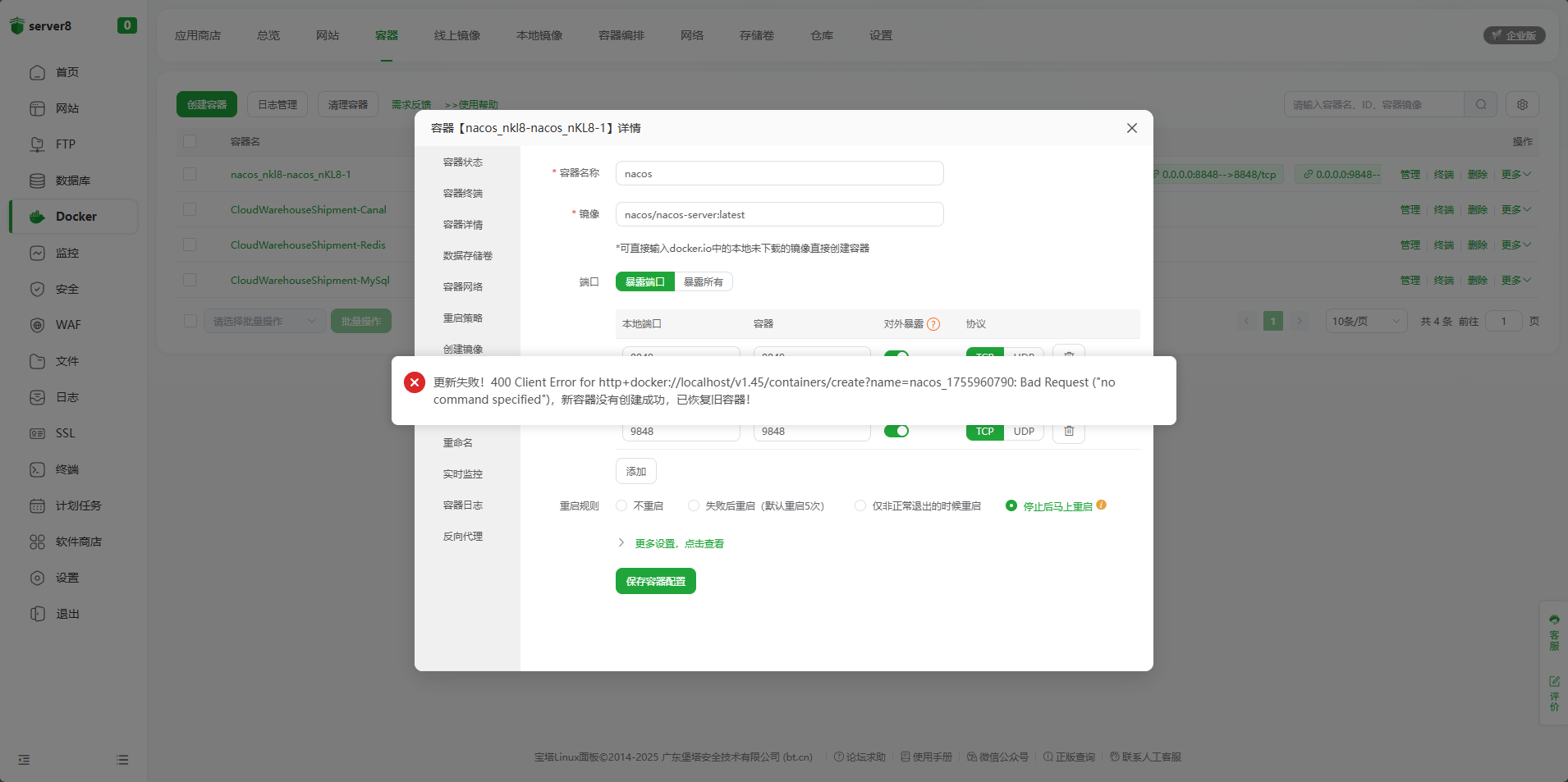Click the 容器名称 input field

pos(780,173)
